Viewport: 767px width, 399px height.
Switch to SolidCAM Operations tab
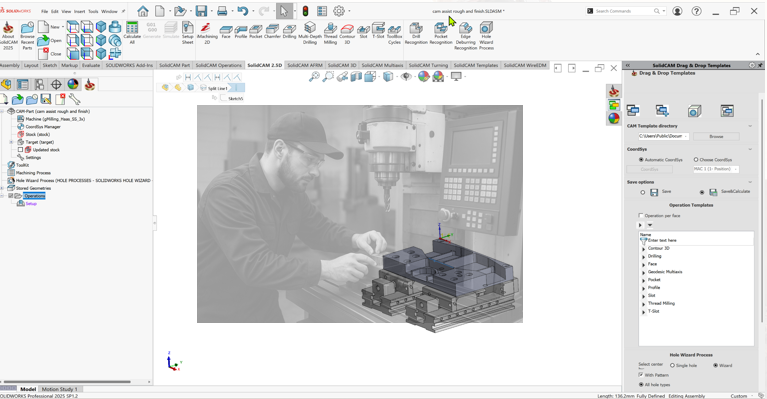(x=219, y=65)
